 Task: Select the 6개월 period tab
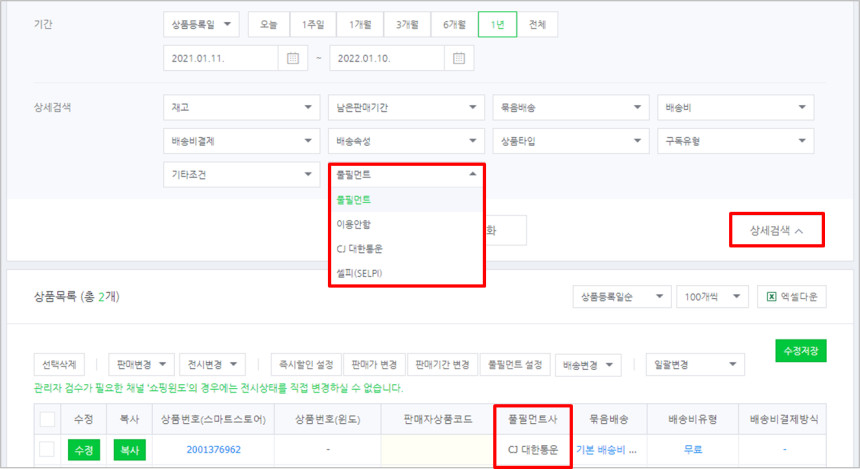pyautogui.click(x=454, y=25)
